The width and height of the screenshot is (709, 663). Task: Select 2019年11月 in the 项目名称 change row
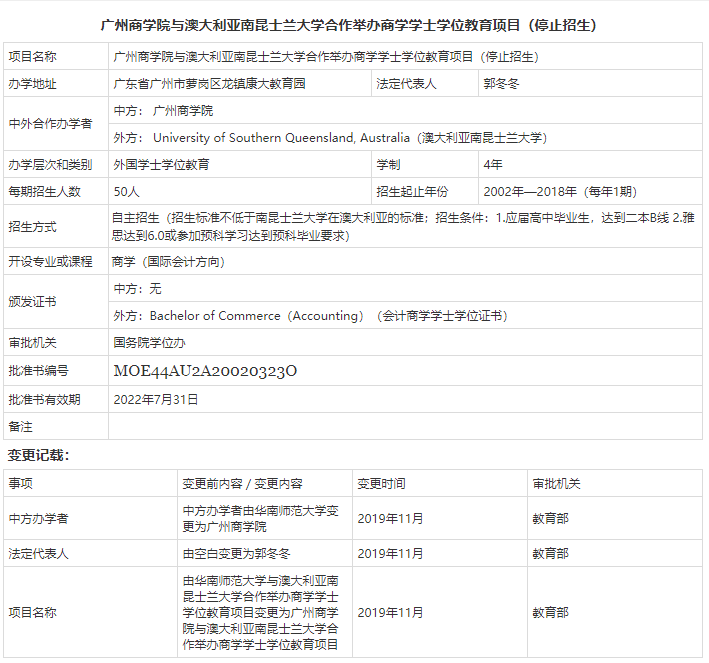point(390,612)
